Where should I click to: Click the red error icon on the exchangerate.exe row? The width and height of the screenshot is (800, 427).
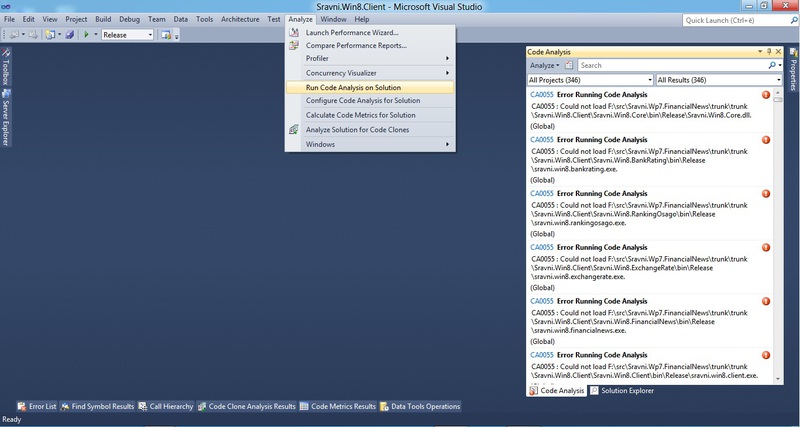766,247
